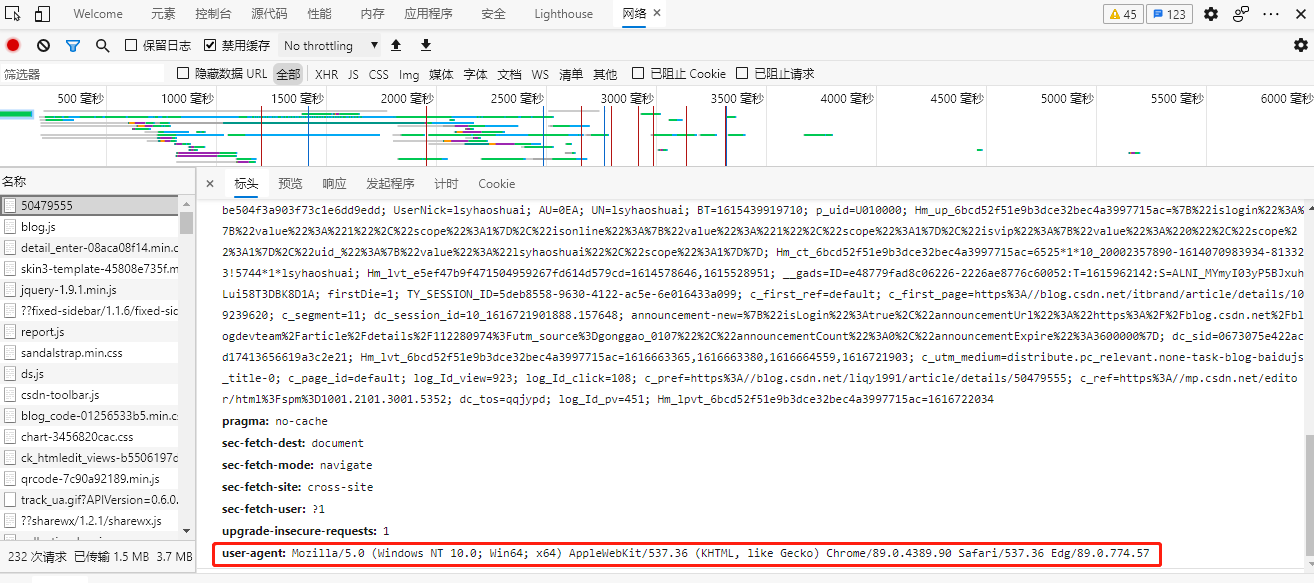Clear all captured network requests

[x=41, y=45]
